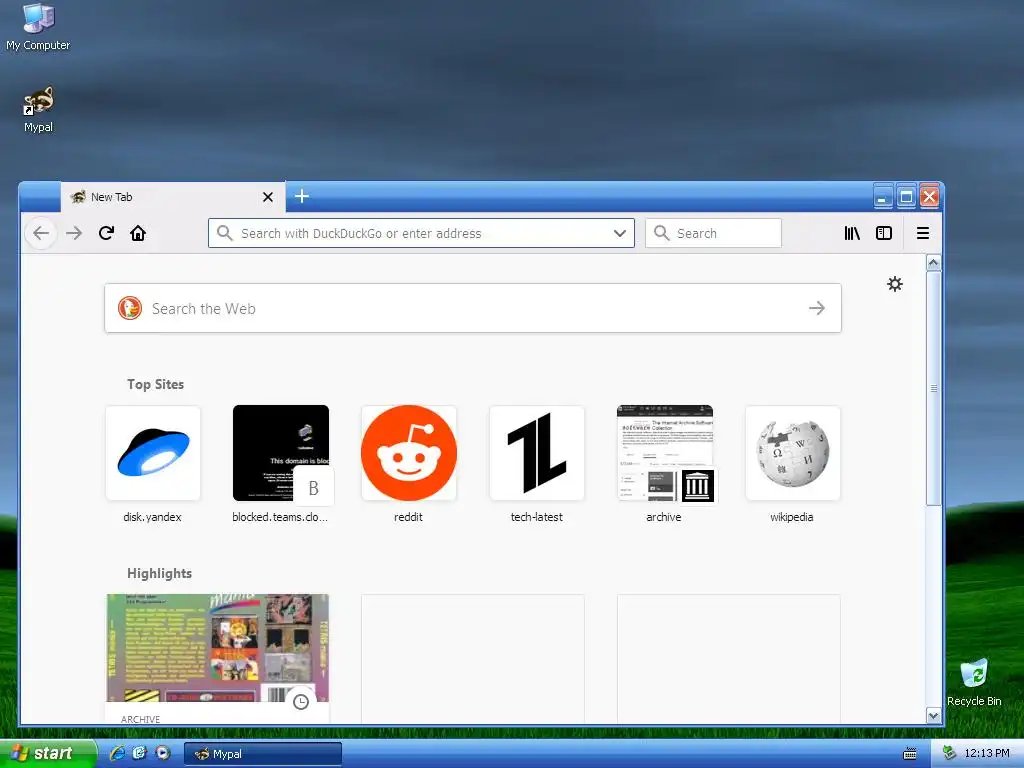Click the browser Back arrow button
Screen dimensions: 1024x768
pos(40,233)
